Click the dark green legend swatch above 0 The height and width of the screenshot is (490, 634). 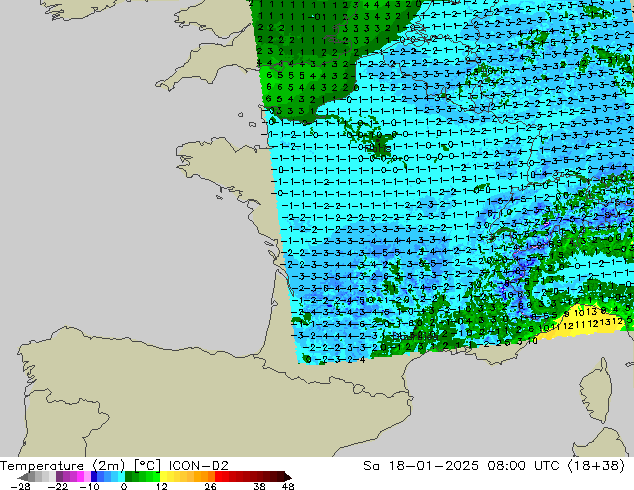[x=129, y=476]
